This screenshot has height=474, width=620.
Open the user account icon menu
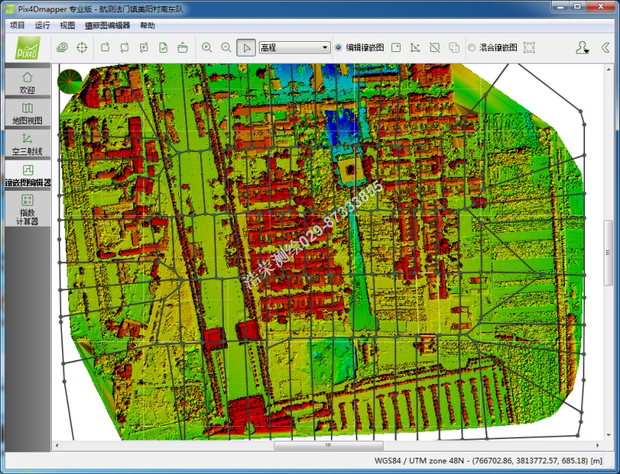(582, 48)
